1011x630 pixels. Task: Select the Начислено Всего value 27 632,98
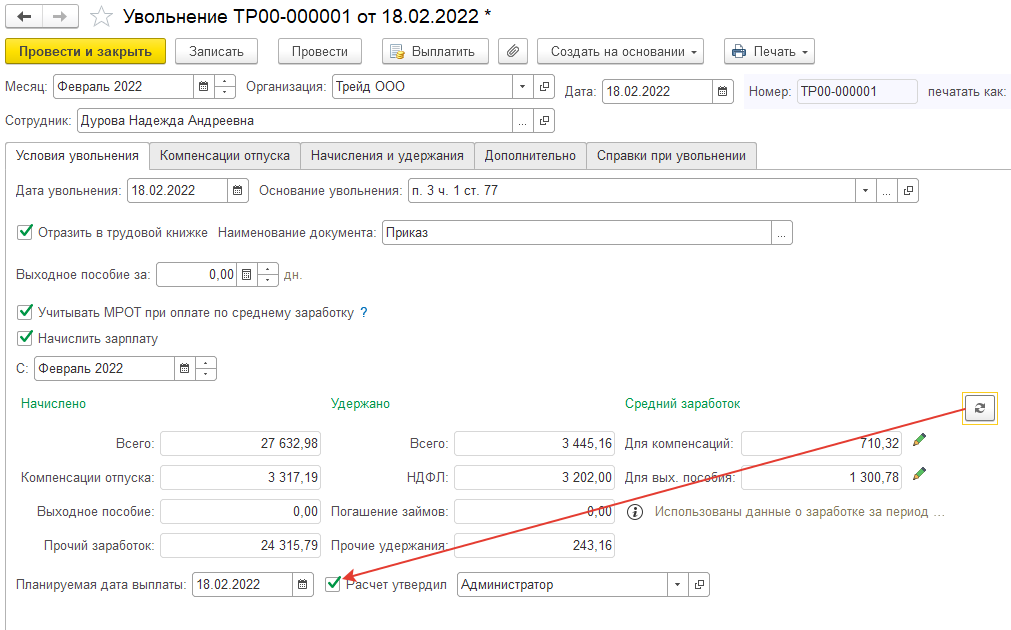(240, 444)
